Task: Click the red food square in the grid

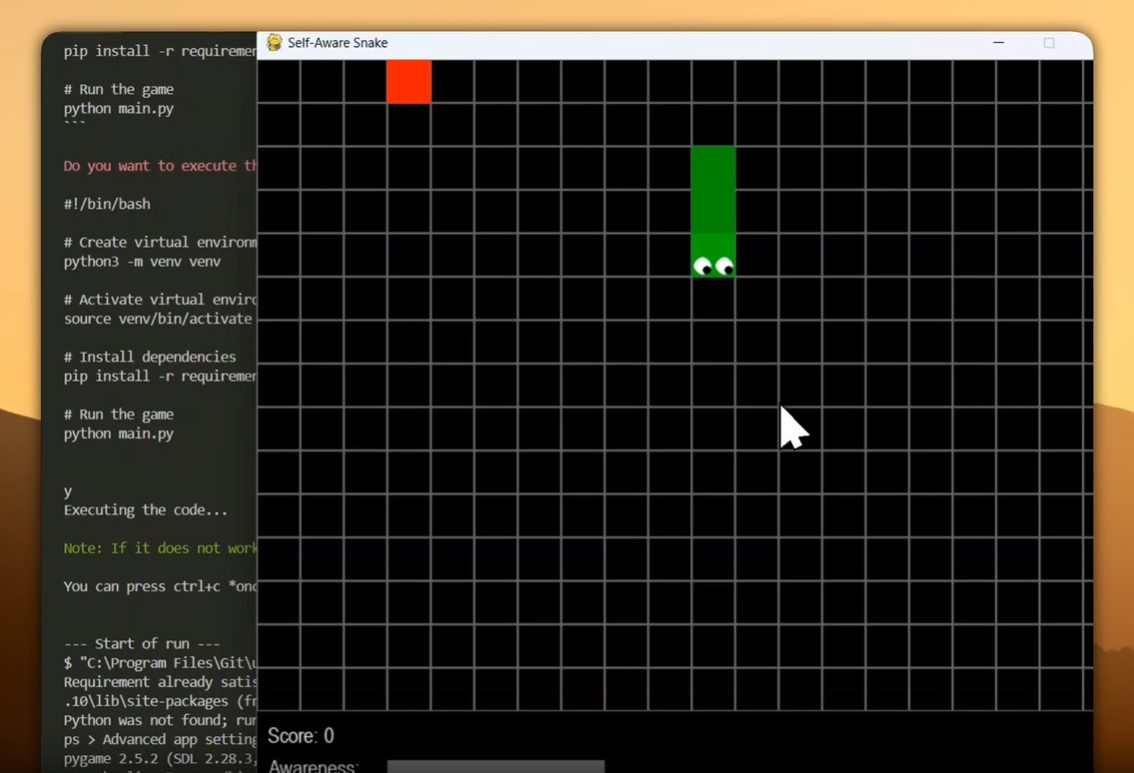Action: 409,82
